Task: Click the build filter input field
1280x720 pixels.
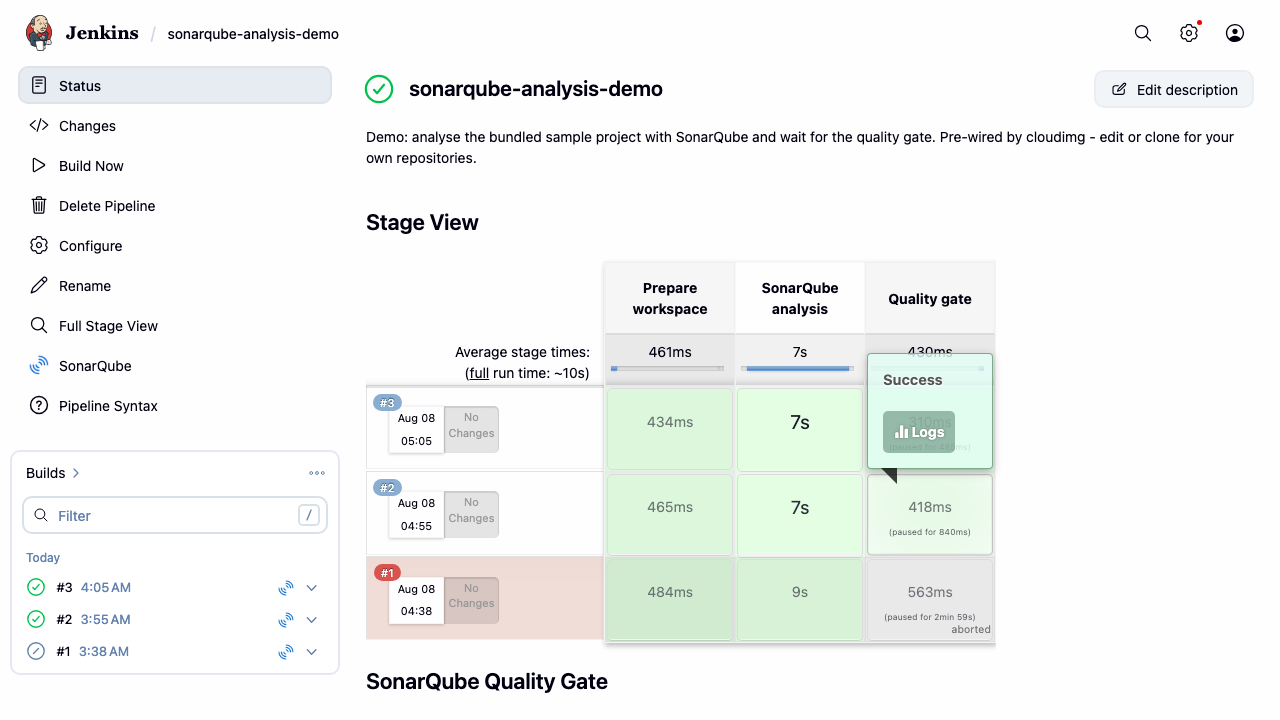Action: (175, 515)
